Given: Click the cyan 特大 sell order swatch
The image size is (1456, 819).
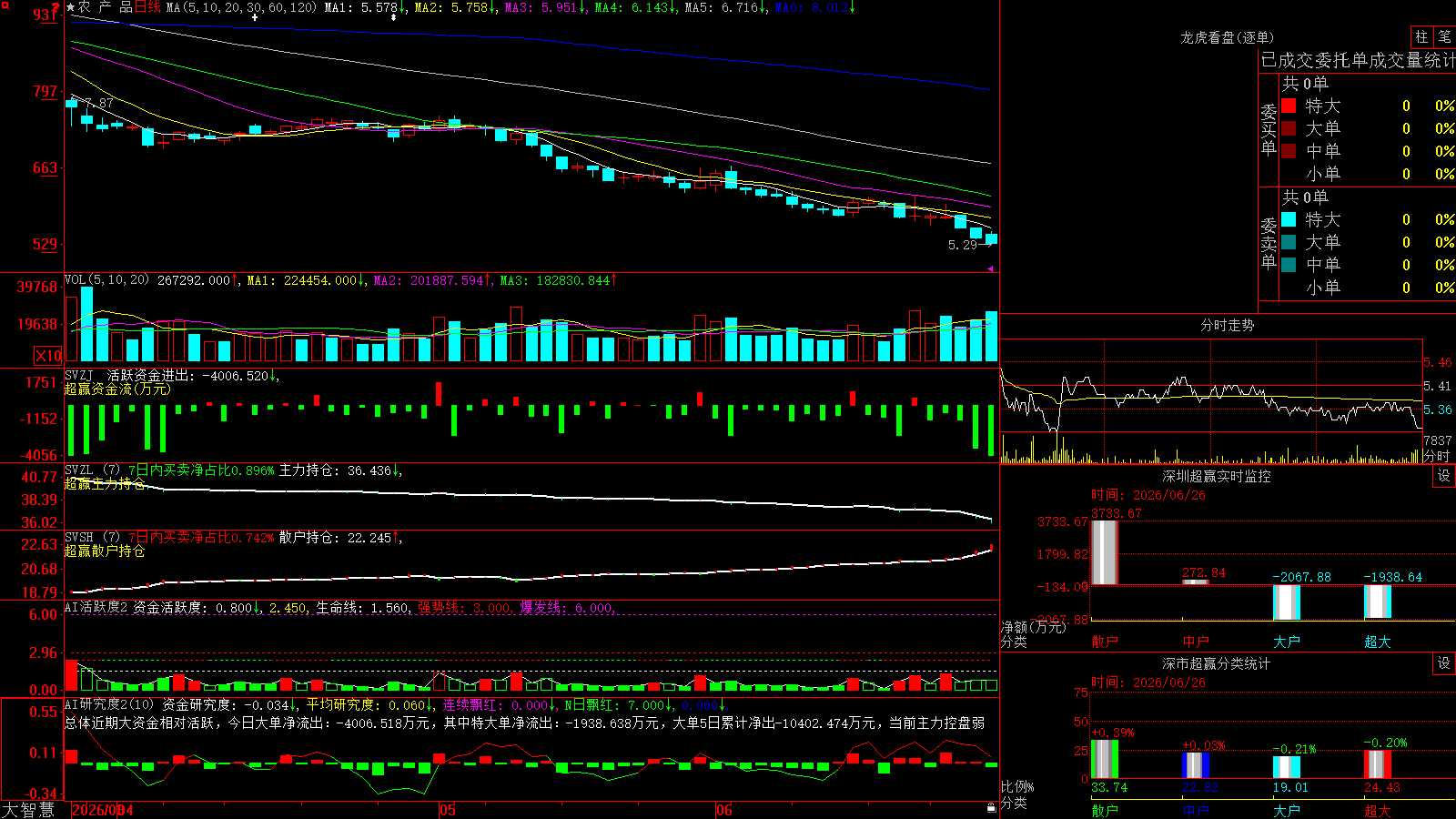Looking at the screenshot, I should click(1289, 219).
